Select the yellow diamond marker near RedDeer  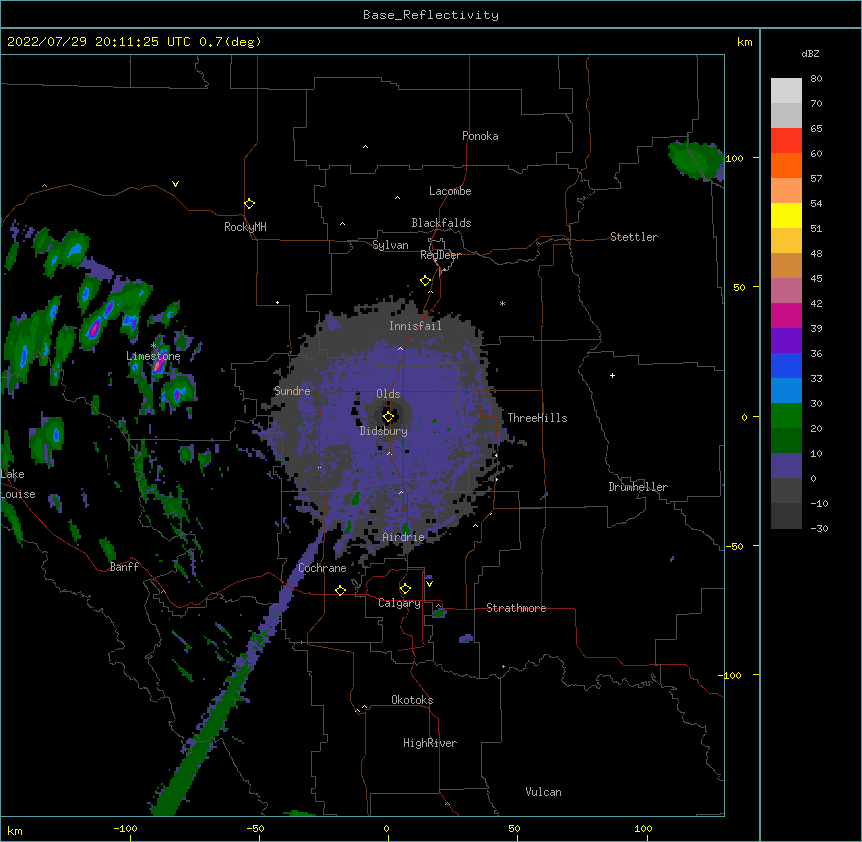click(x=426, y=281)
